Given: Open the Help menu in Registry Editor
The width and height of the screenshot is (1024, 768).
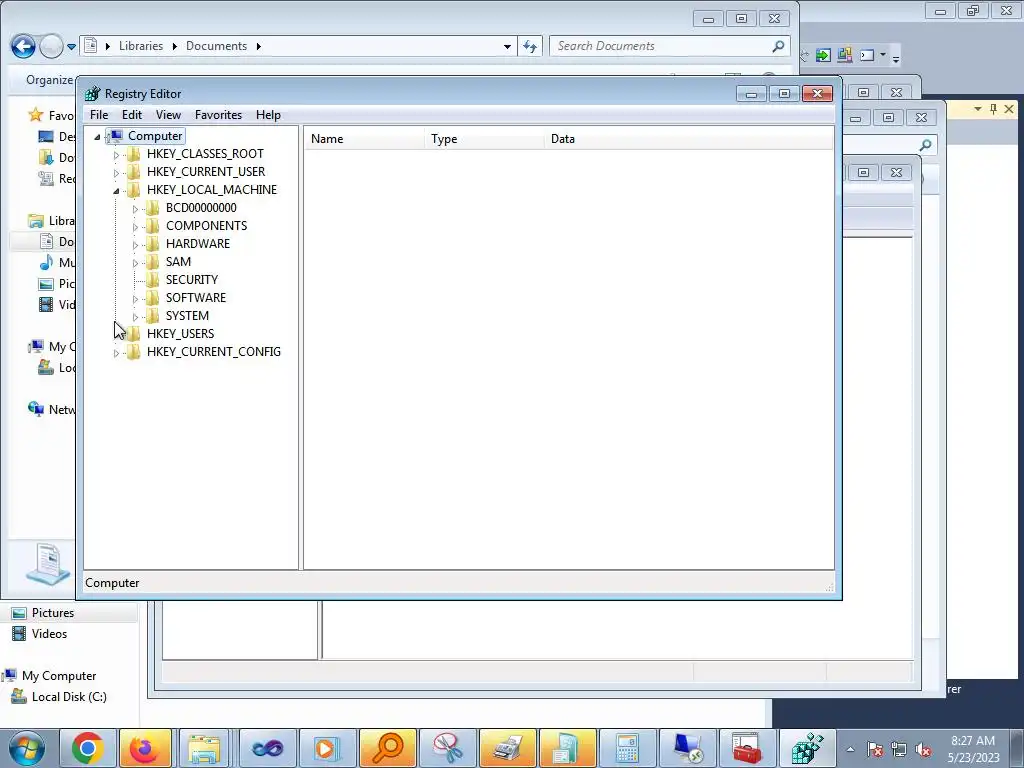Looking at the screenshot, I should tap(268, 115).
